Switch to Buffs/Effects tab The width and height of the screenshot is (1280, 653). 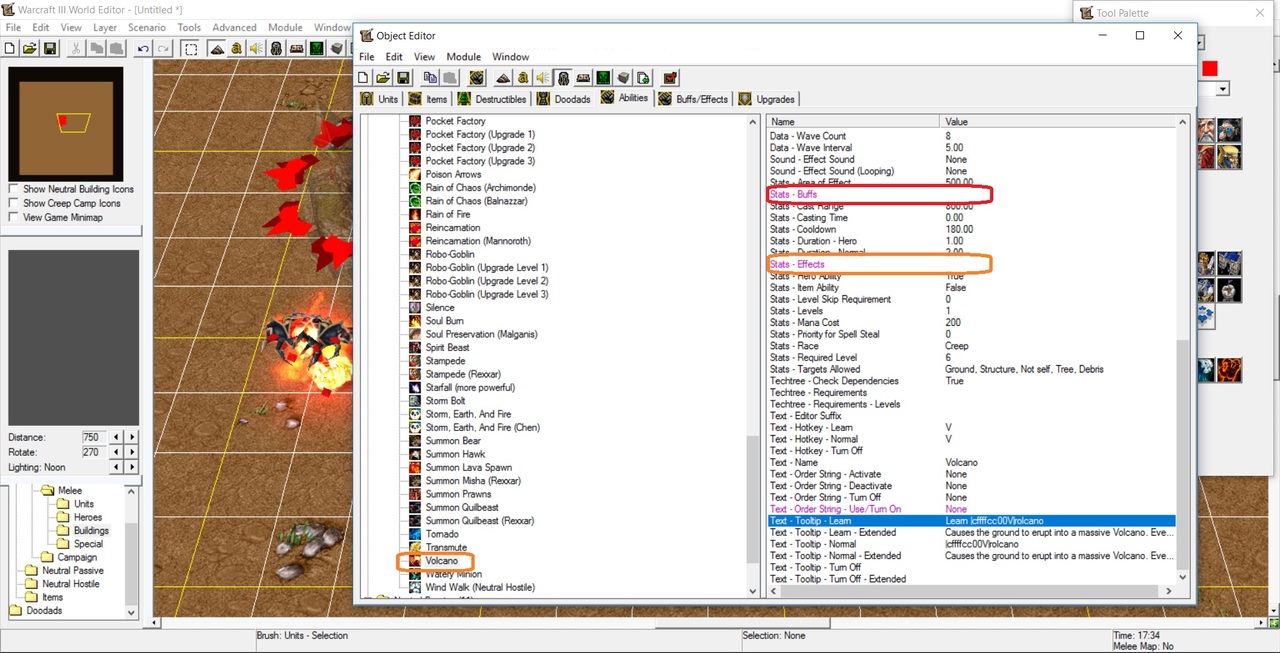(693, 99)
